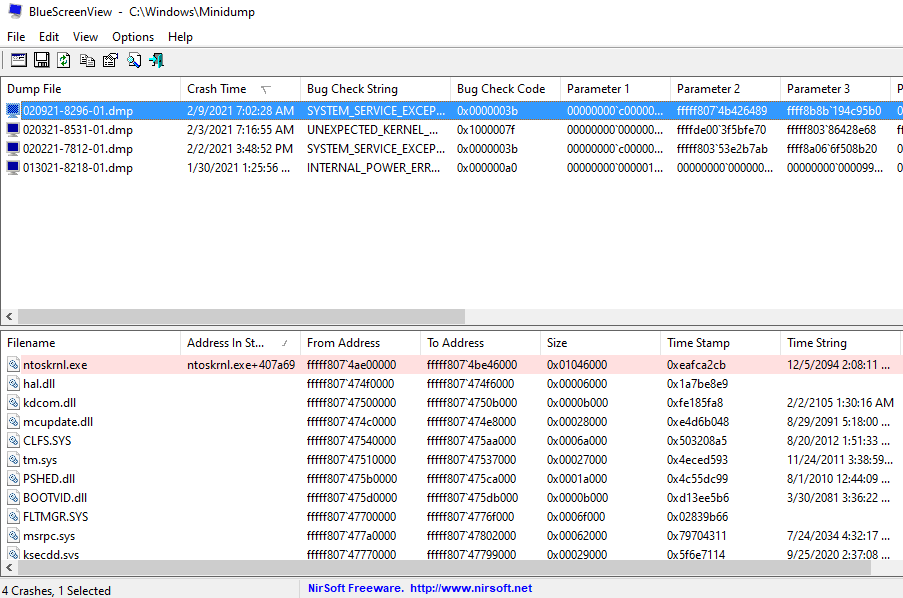This screenshot has height=598, width=903.
Task: Sort by the Dump File column header
Action: (x=91, y=89)
